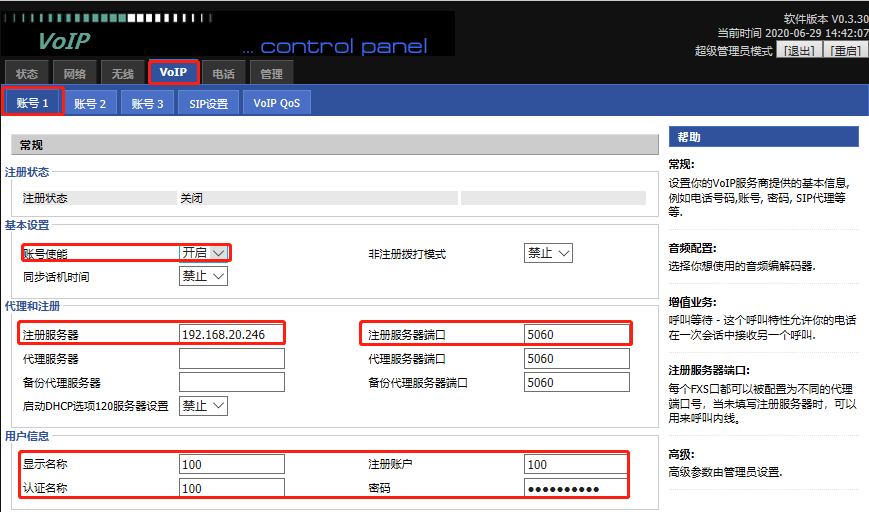
Task: Click the 注册服务器 address field
Action: tap(231, 334)
